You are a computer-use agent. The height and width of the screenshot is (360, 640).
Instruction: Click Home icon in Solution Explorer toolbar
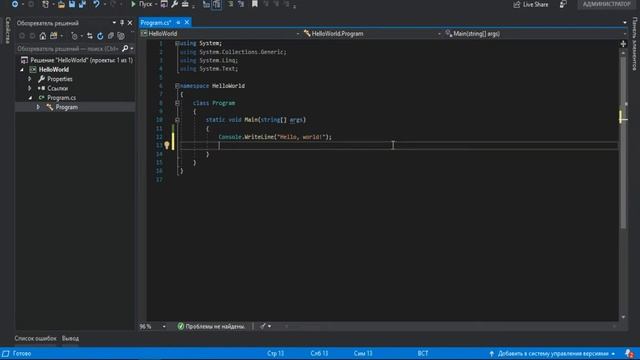pos(43,36)
